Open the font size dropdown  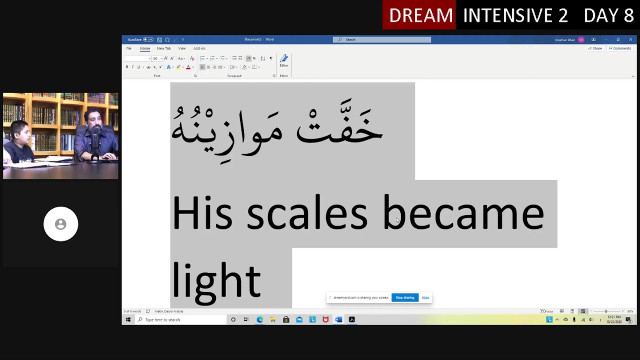coord(161,58)
